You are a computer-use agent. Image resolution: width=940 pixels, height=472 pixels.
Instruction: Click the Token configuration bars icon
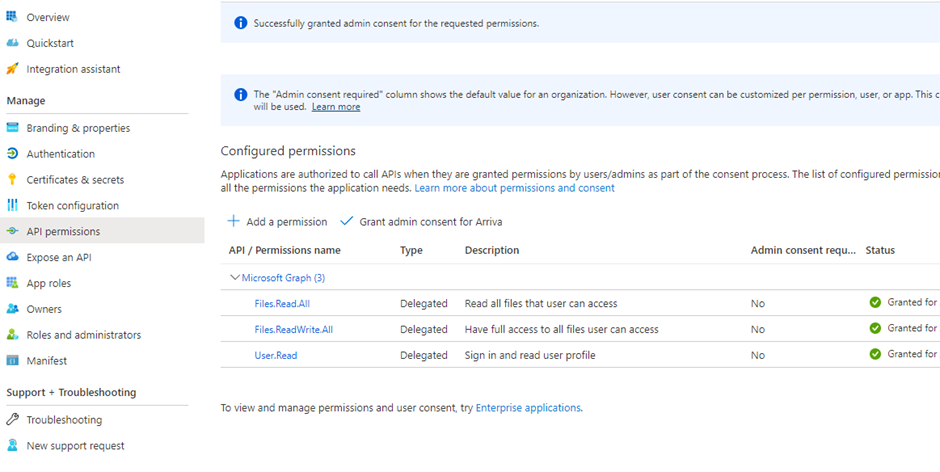[x=12, y=205]
